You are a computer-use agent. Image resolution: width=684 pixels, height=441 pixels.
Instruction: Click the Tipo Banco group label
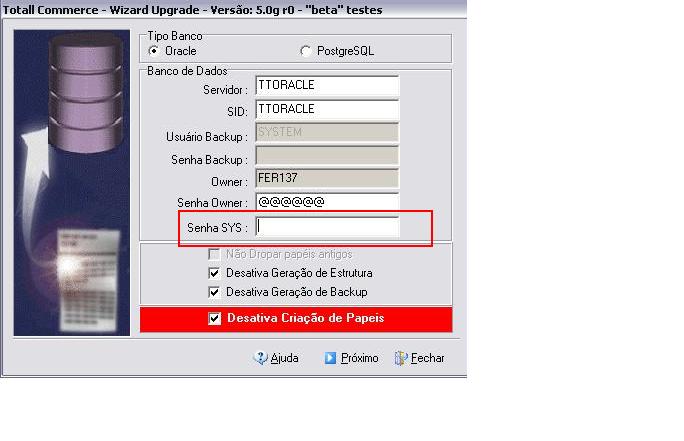[x=175, y=36]
